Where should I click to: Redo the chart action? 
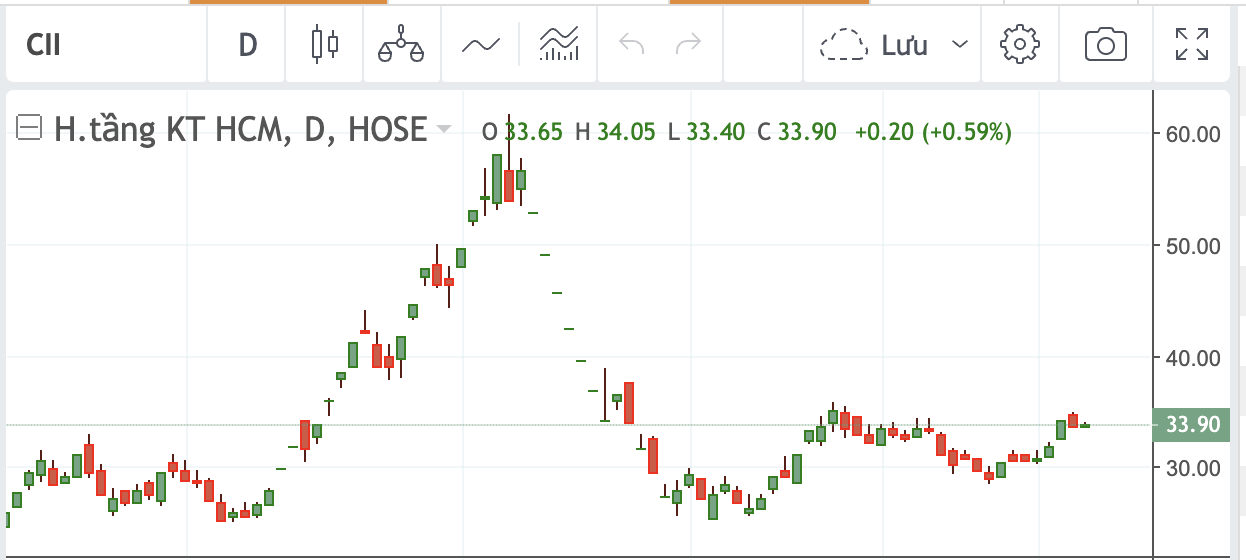coord(688,45)
